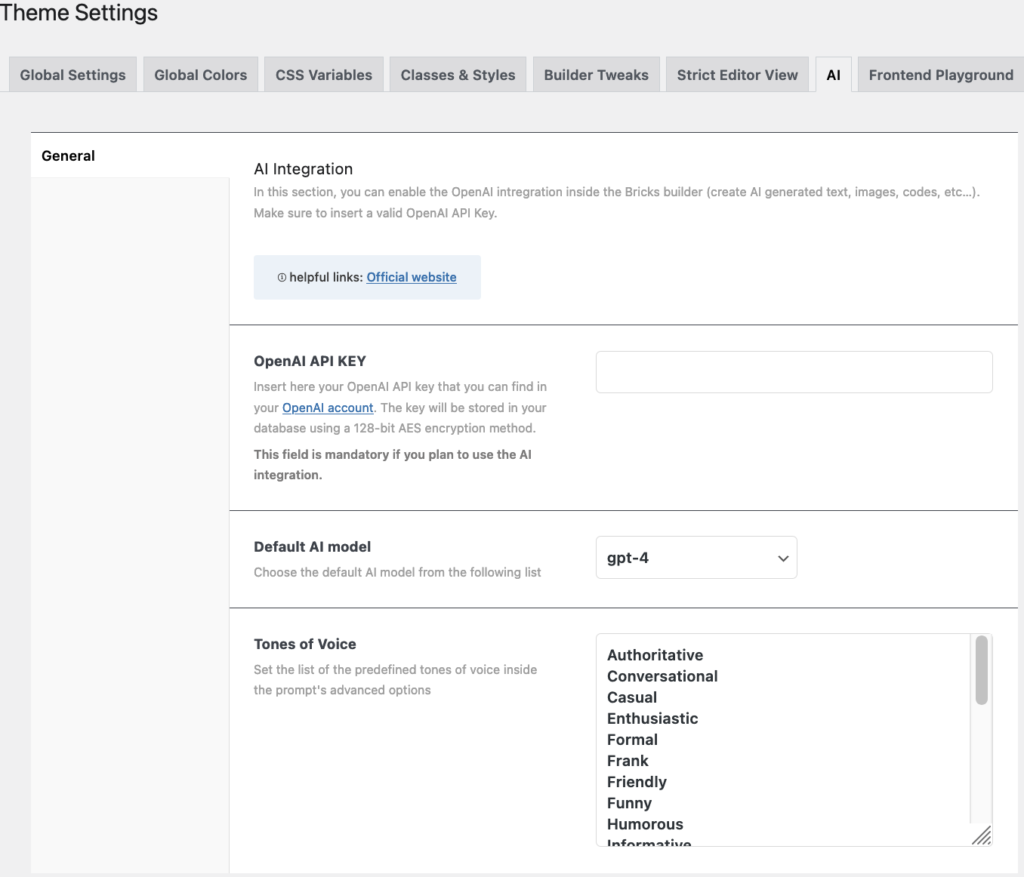The height and width of the screenshot is (877, 1024).
Task: Click the Enthusiastic entry in tones list
Action: pos(652,719)
